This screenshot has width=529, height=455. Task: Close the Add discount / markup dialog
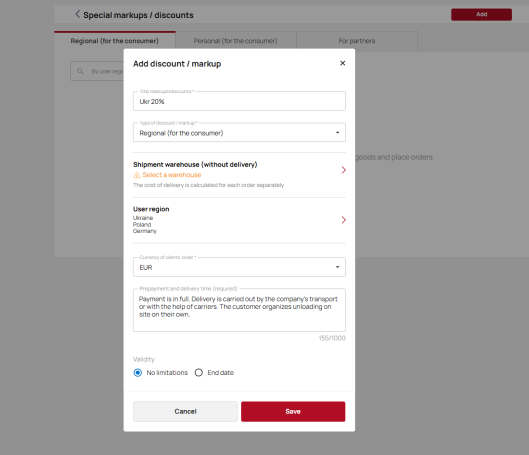(342, 63)
